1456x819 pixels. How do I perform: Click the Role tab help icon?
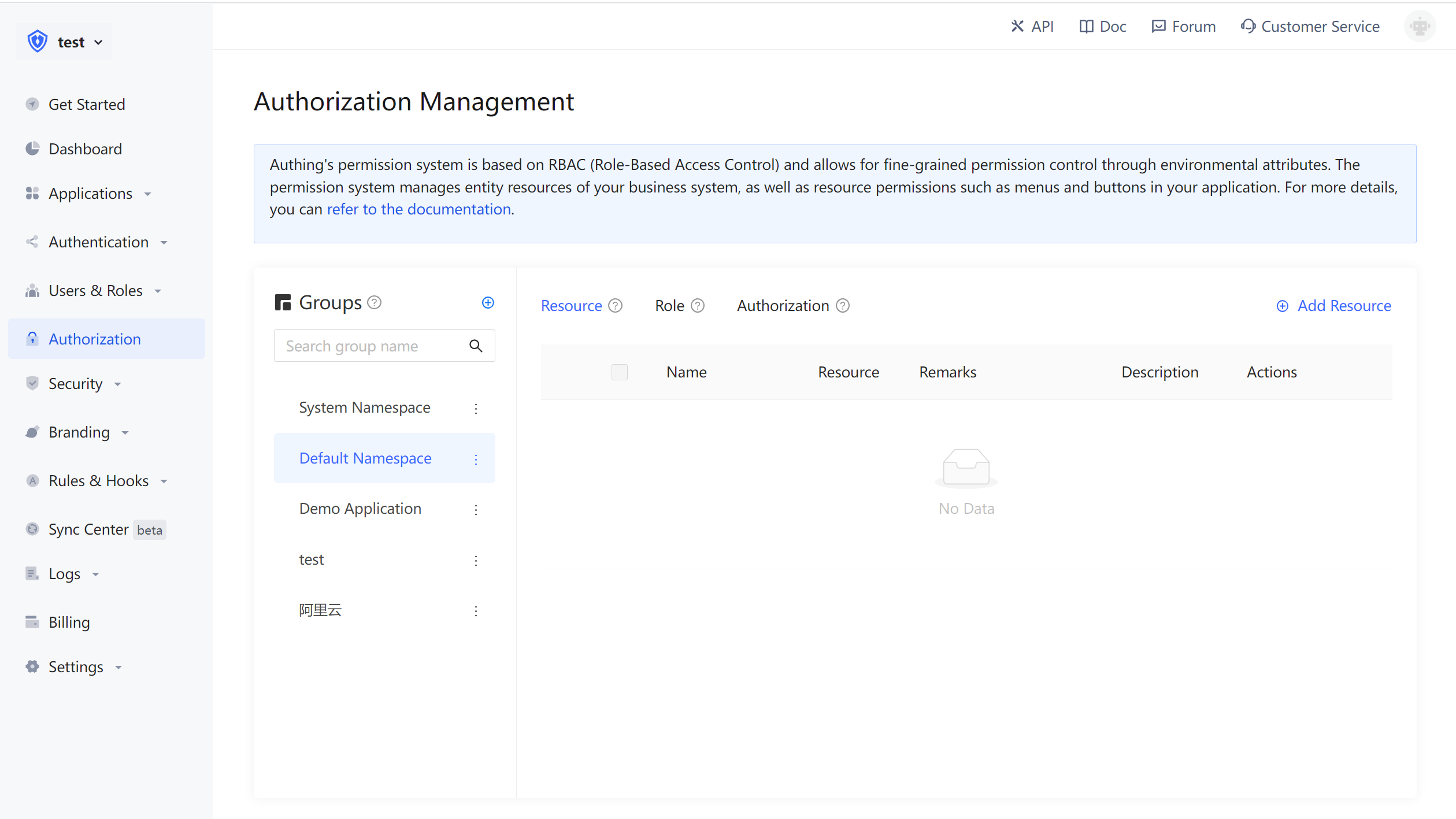698,306
